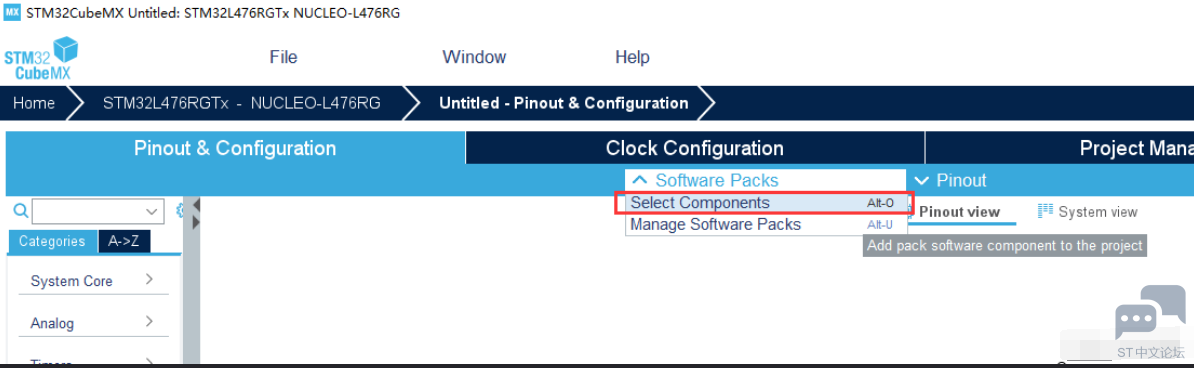Screen dimensions: 1194x368
Task: Choose Manage Software Packs entry
Action: [765, 225]
